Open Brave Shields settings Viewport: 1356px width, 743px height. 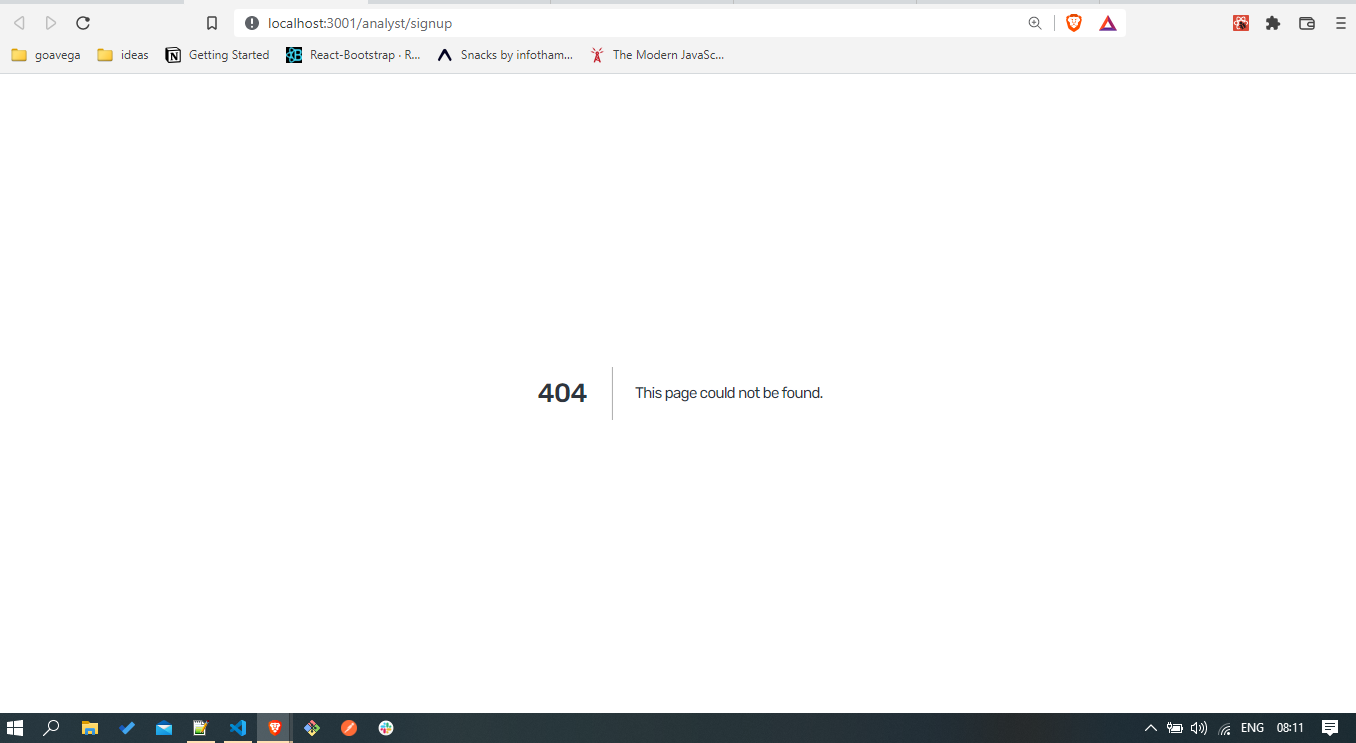pos(1073,22)
